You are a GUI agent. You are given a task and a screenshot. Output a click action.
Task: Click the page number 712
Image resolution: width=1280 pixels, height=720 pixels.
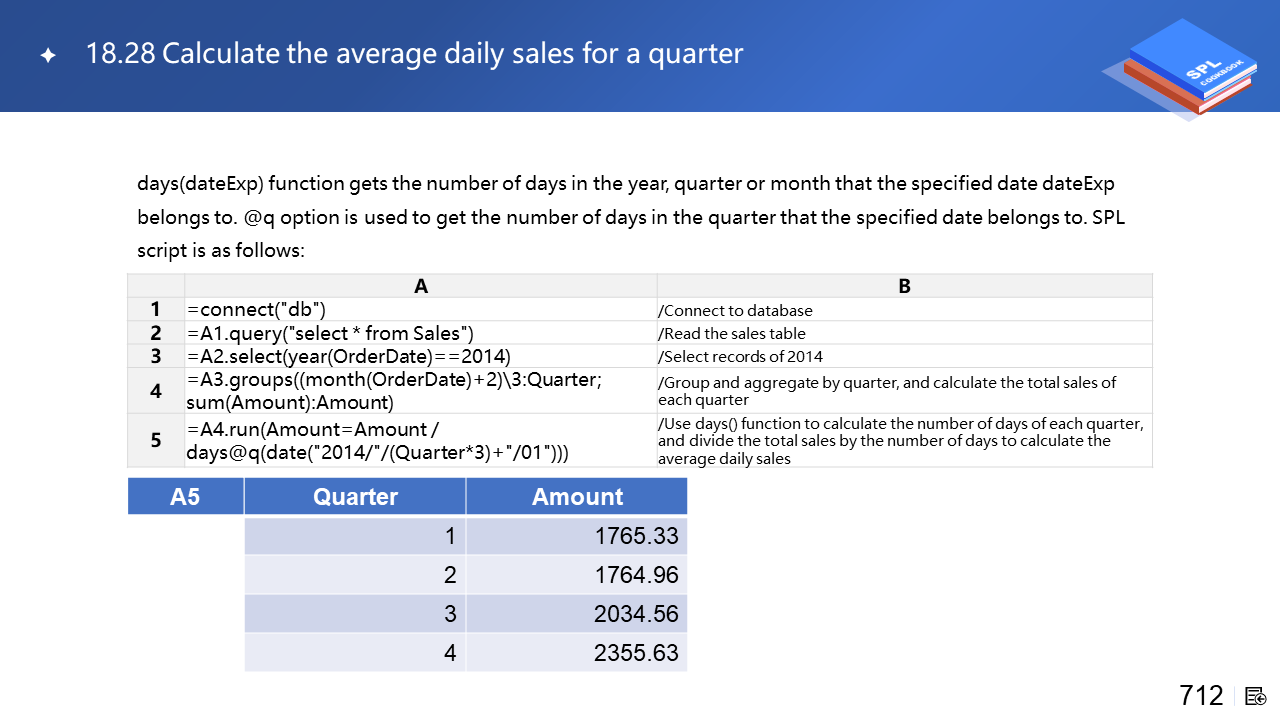1201,695
